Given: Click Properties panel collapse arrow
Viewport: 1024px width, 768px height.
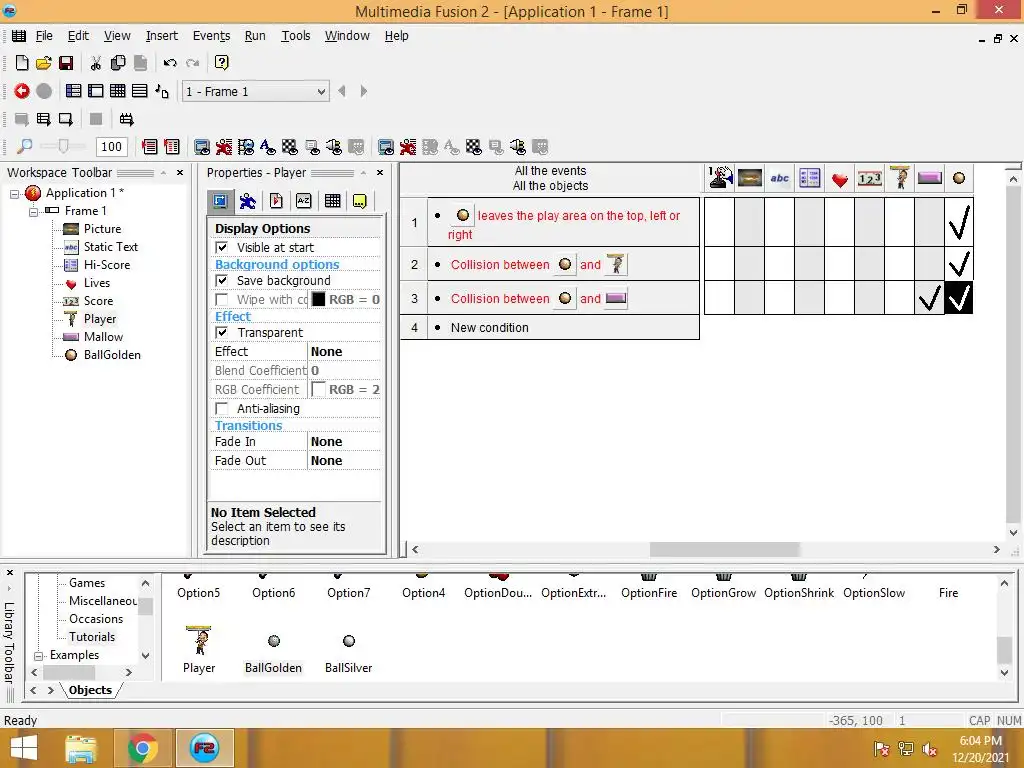Looking at the screenshot, I should (363, 172).
